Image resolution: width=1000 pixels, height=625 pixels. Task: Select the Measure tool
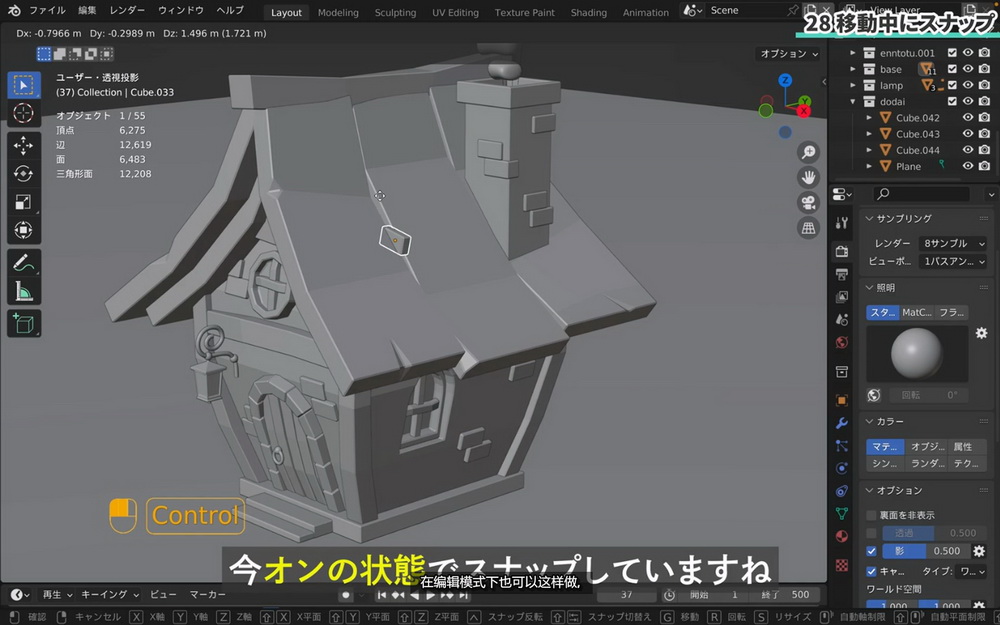tap(24, 291)
